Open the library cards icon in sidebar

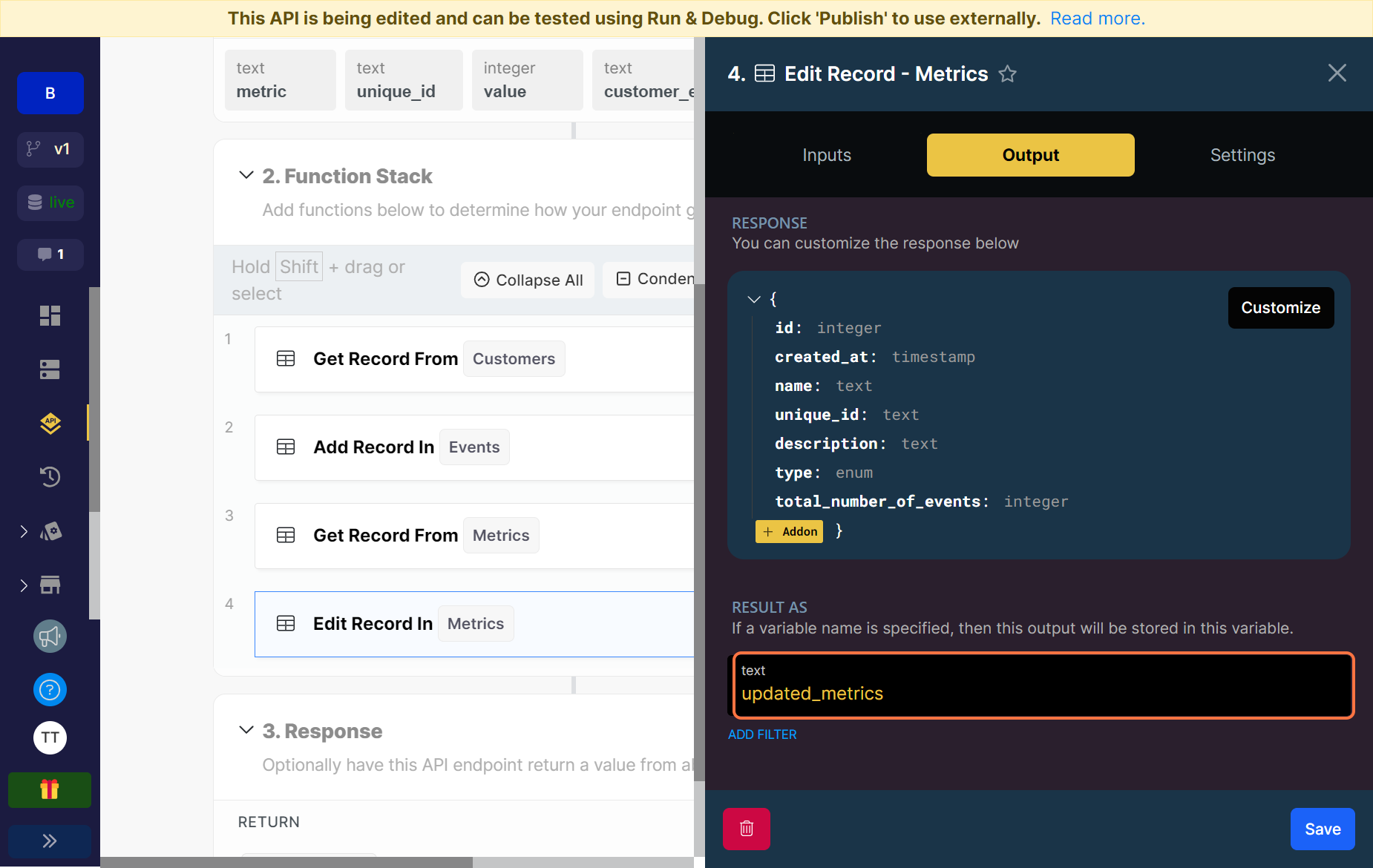(x=50, y=531)
